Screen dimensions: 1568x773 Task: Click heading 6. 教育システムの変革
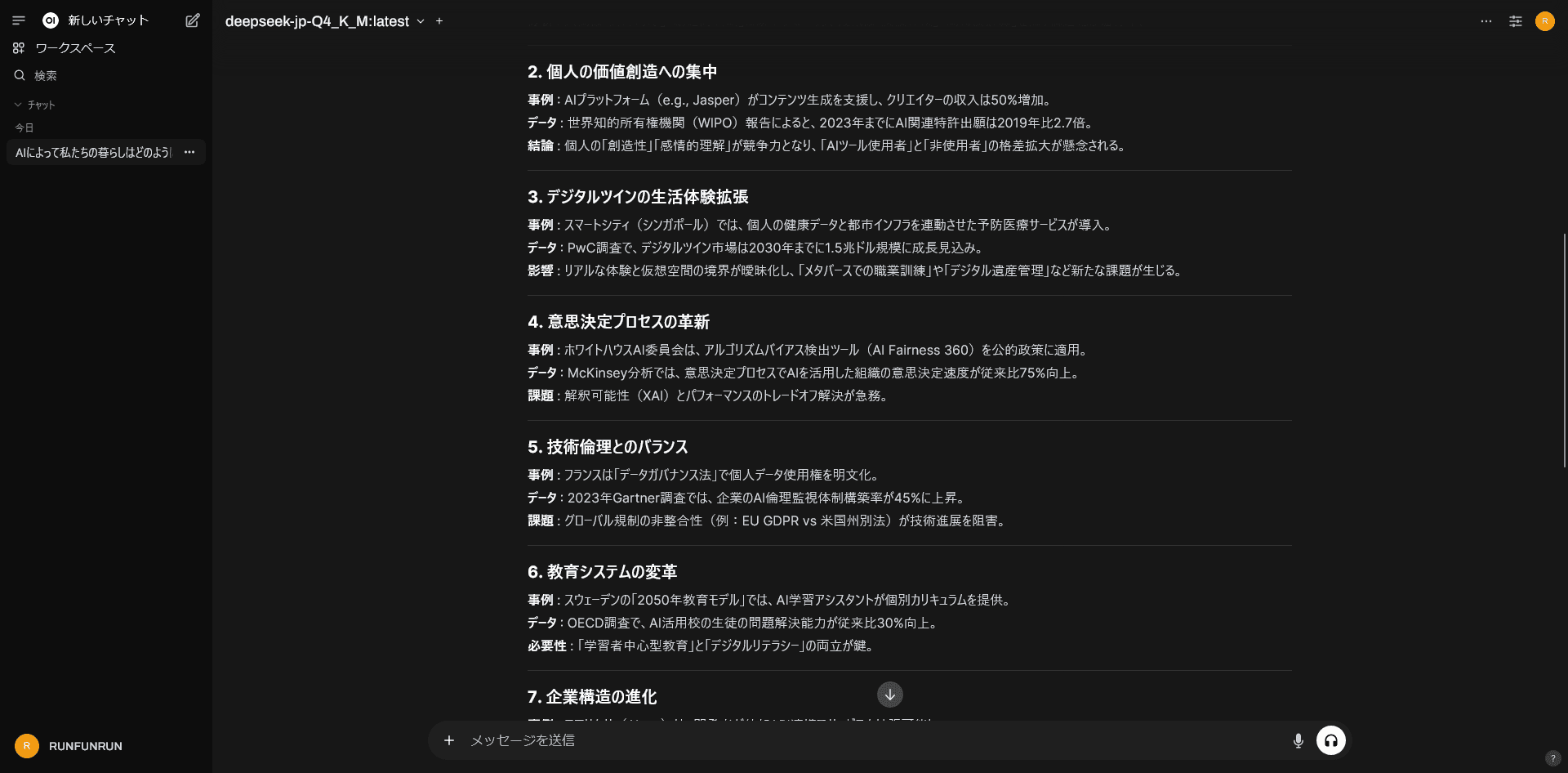(x=602, y=572)
